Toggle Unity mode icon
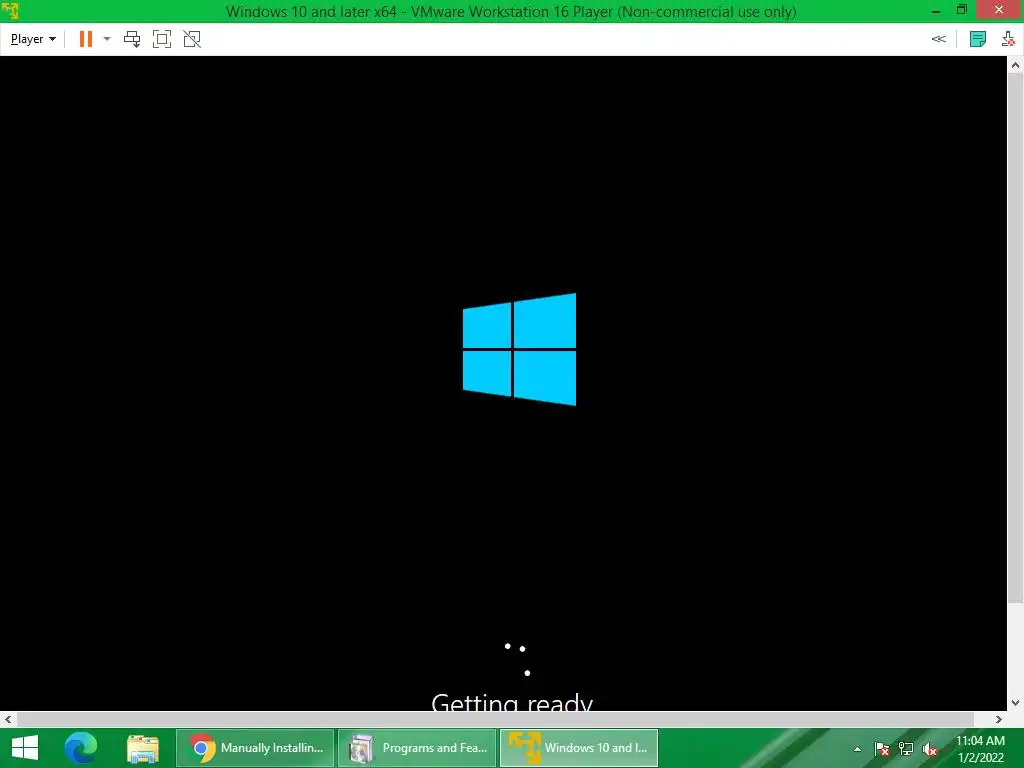The height and width of the screenshot is (768, 1024). point(192,39)
